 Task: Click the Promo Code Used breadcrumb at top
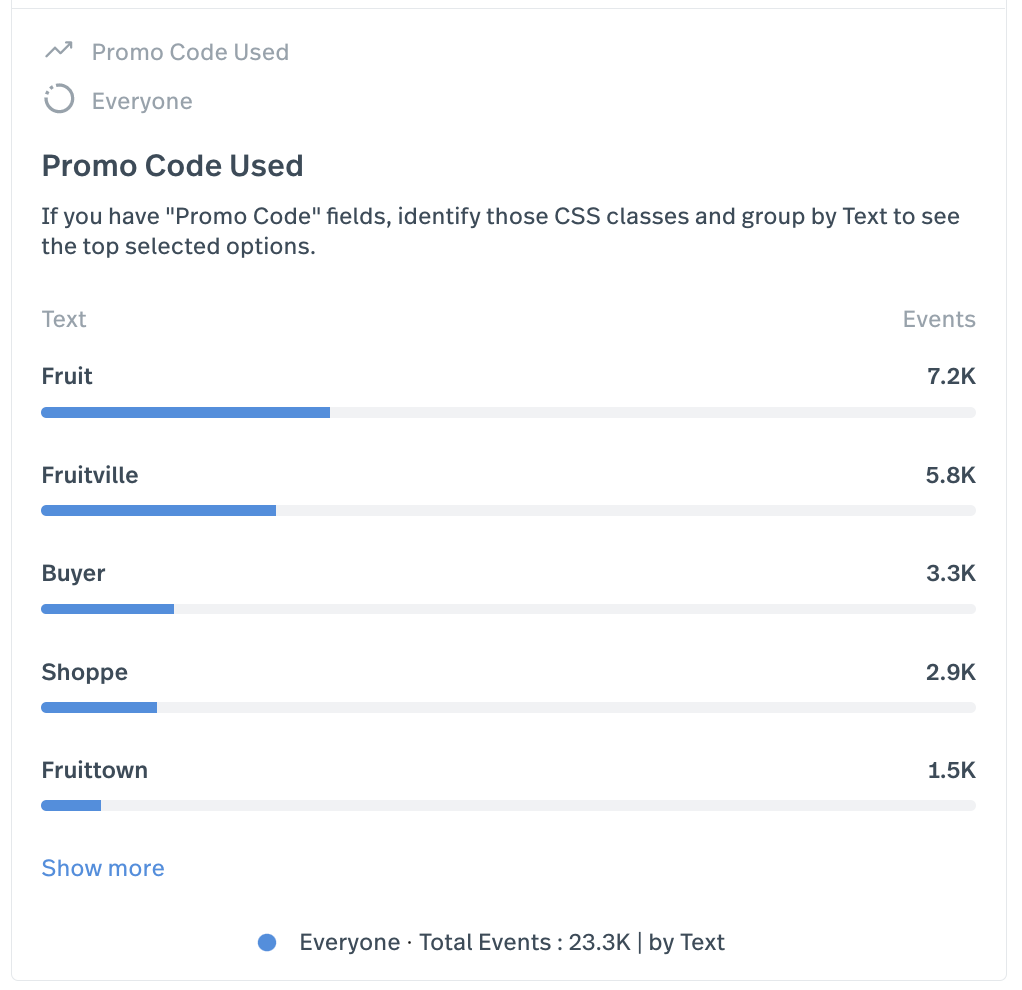point(190,51)
